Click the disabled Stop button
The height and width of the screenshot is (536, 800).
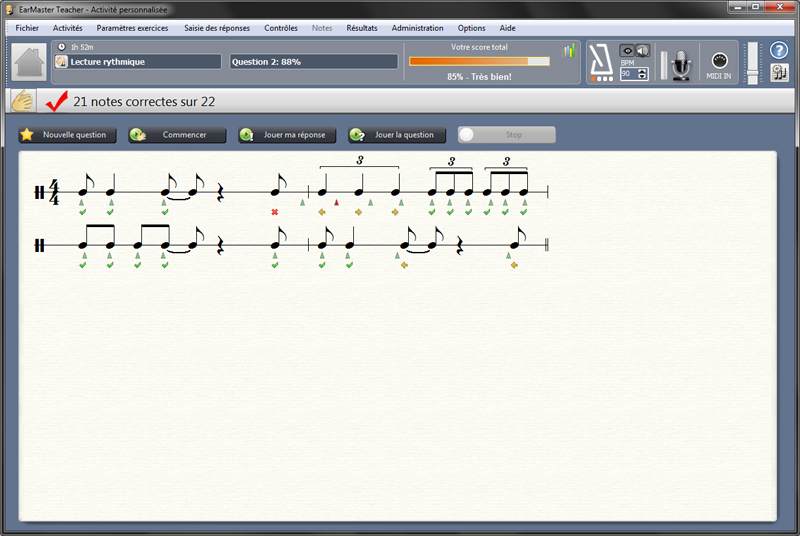click(507, 135)
